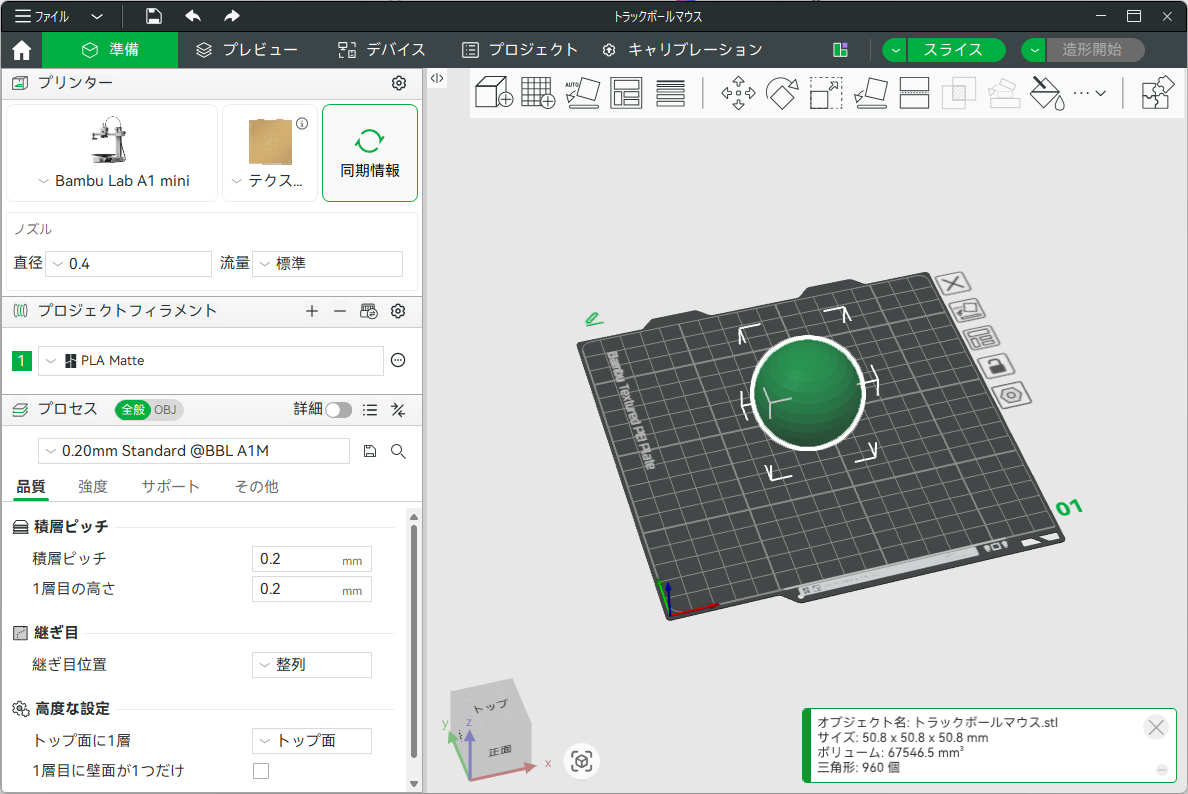Remove a filament with minus icon
Screen dimensions: 1188x794
pyautogui.click(x=340, y=311)
